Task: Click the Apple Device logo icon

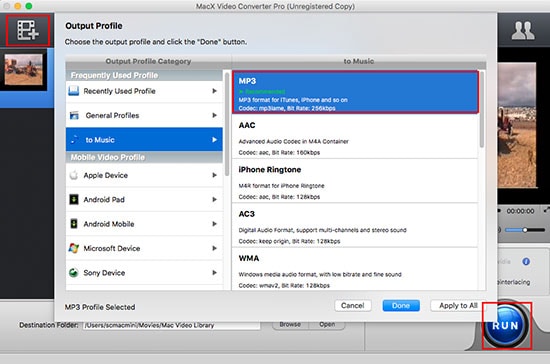Action: click(x=74, y=175)
